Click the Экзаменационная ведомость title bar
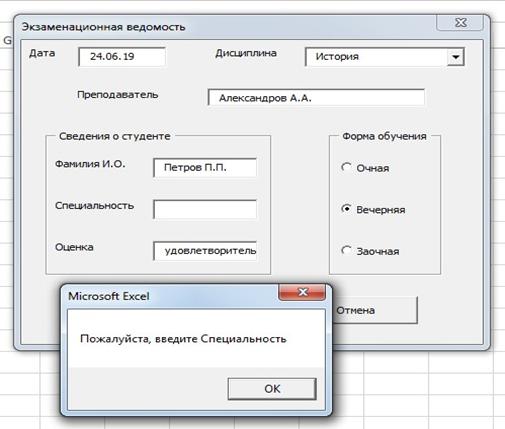The image size is (505, 429). [x=227, y=27]
